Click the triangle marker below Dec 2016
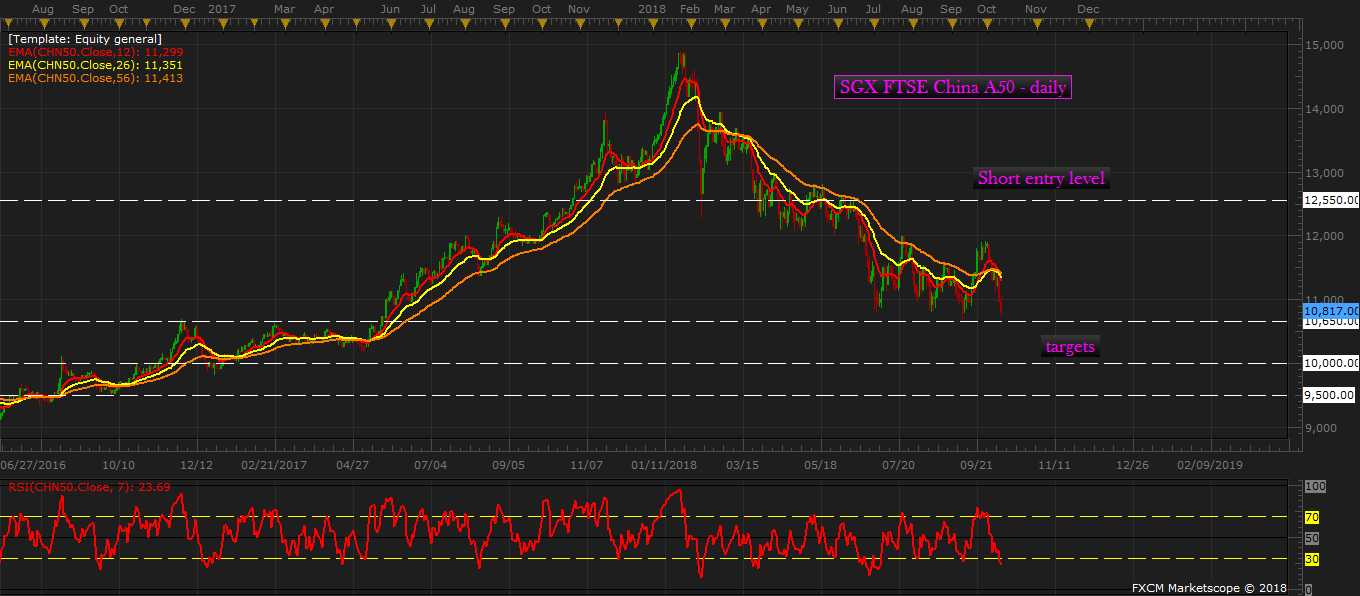Image resolution: width=1360 pixels, height=596 pixels. pos(184,24)
